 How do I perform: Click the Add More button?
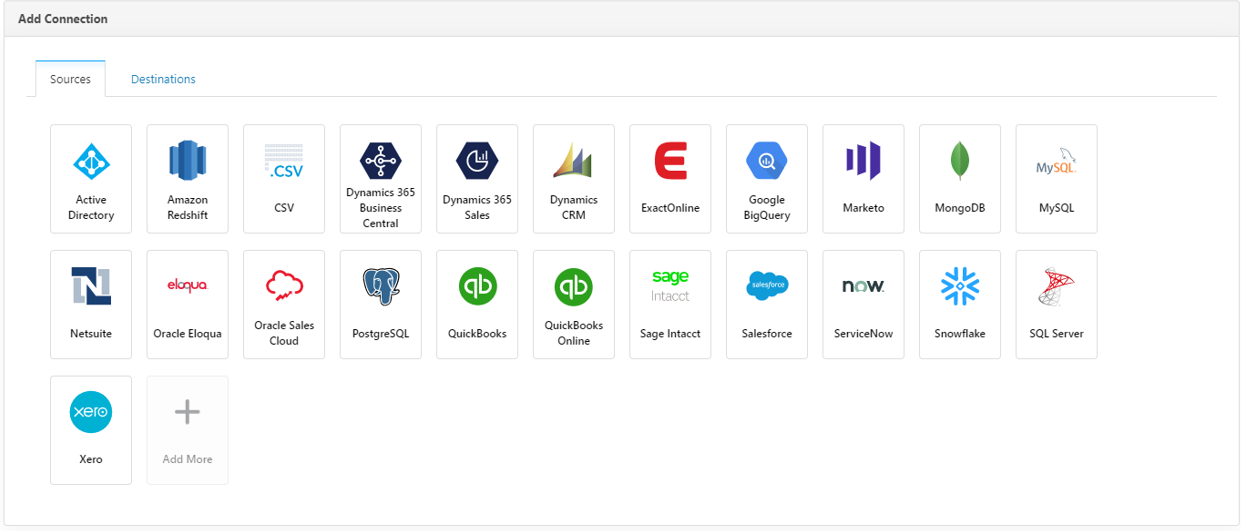187,430
